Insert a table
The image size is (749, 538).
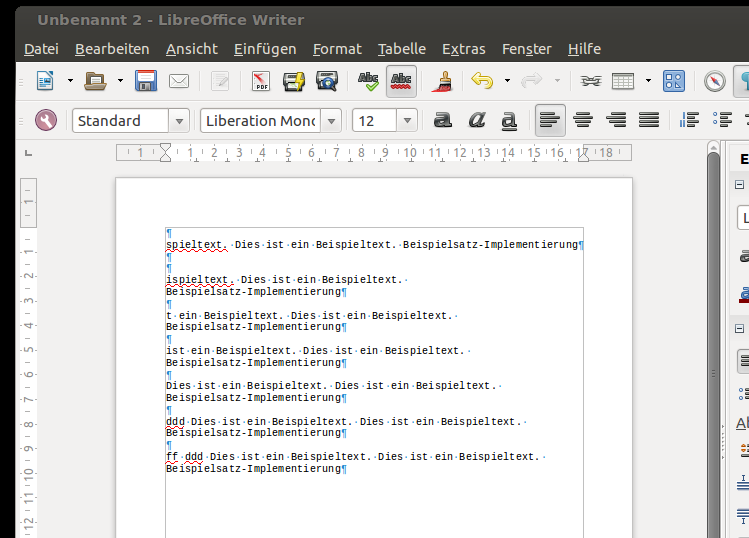[623, 81]
